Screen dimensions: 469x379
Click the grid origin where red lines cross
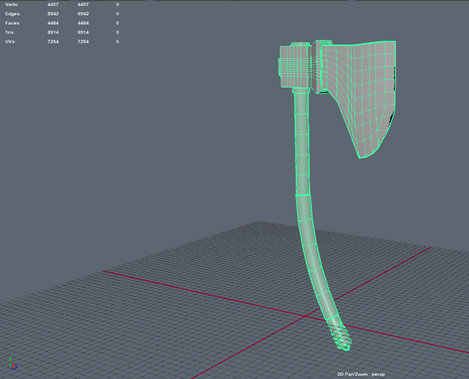tap(305, 316)
